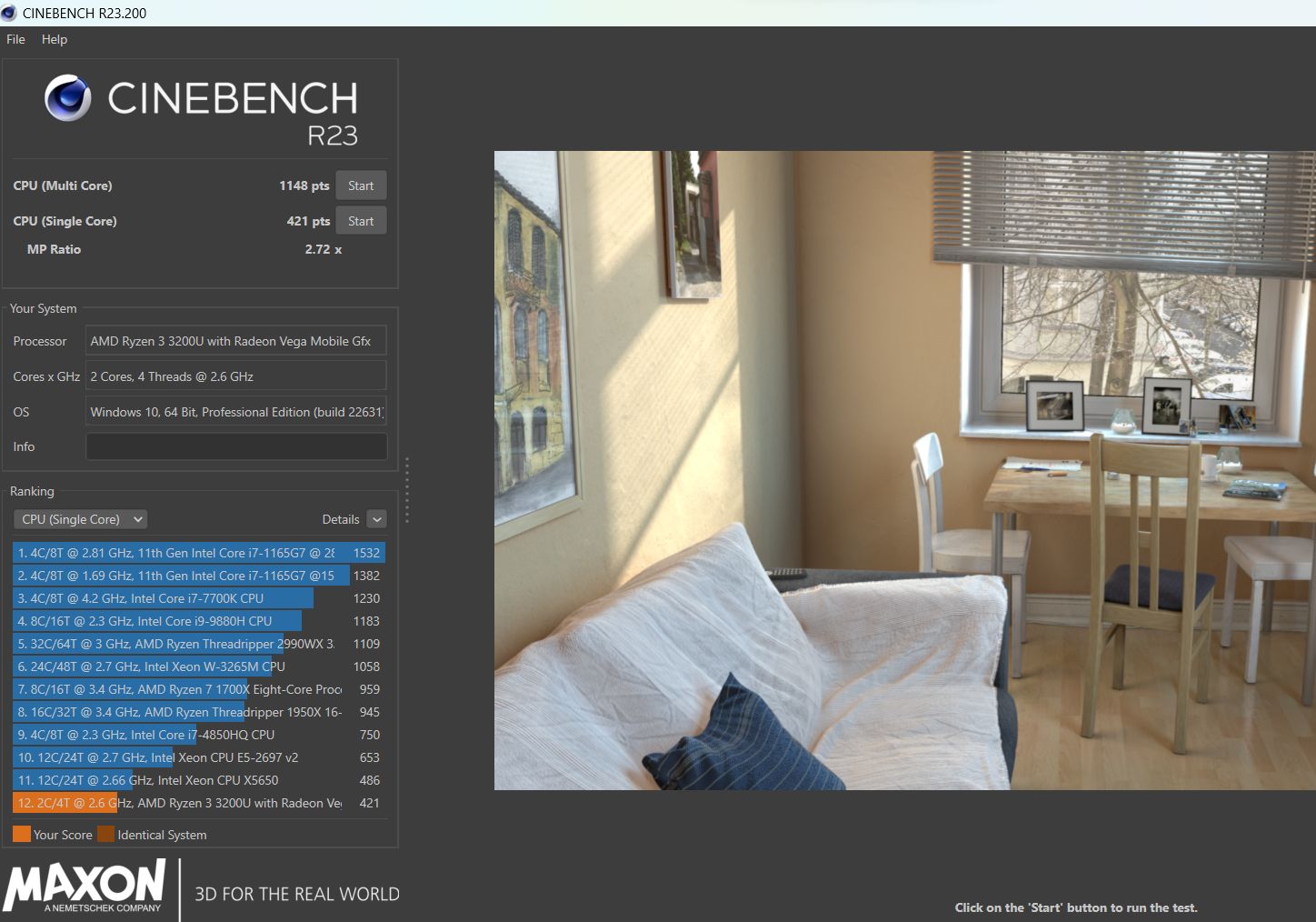1316x922 pixels.
Task: Select ranking row 5 Threadripper 2990WX
Action: click(x=199, y=644)
